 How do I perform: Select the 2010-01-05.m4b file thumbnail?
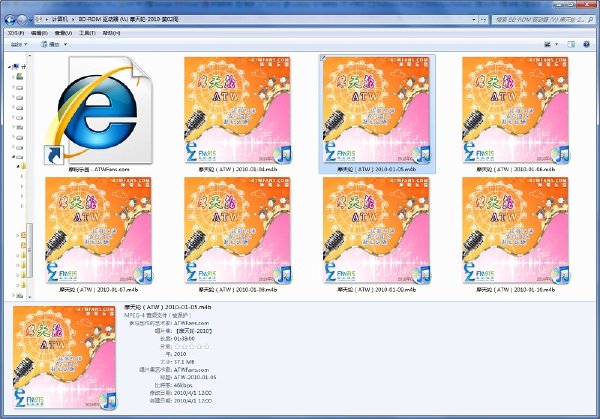[x=377, y=114]
